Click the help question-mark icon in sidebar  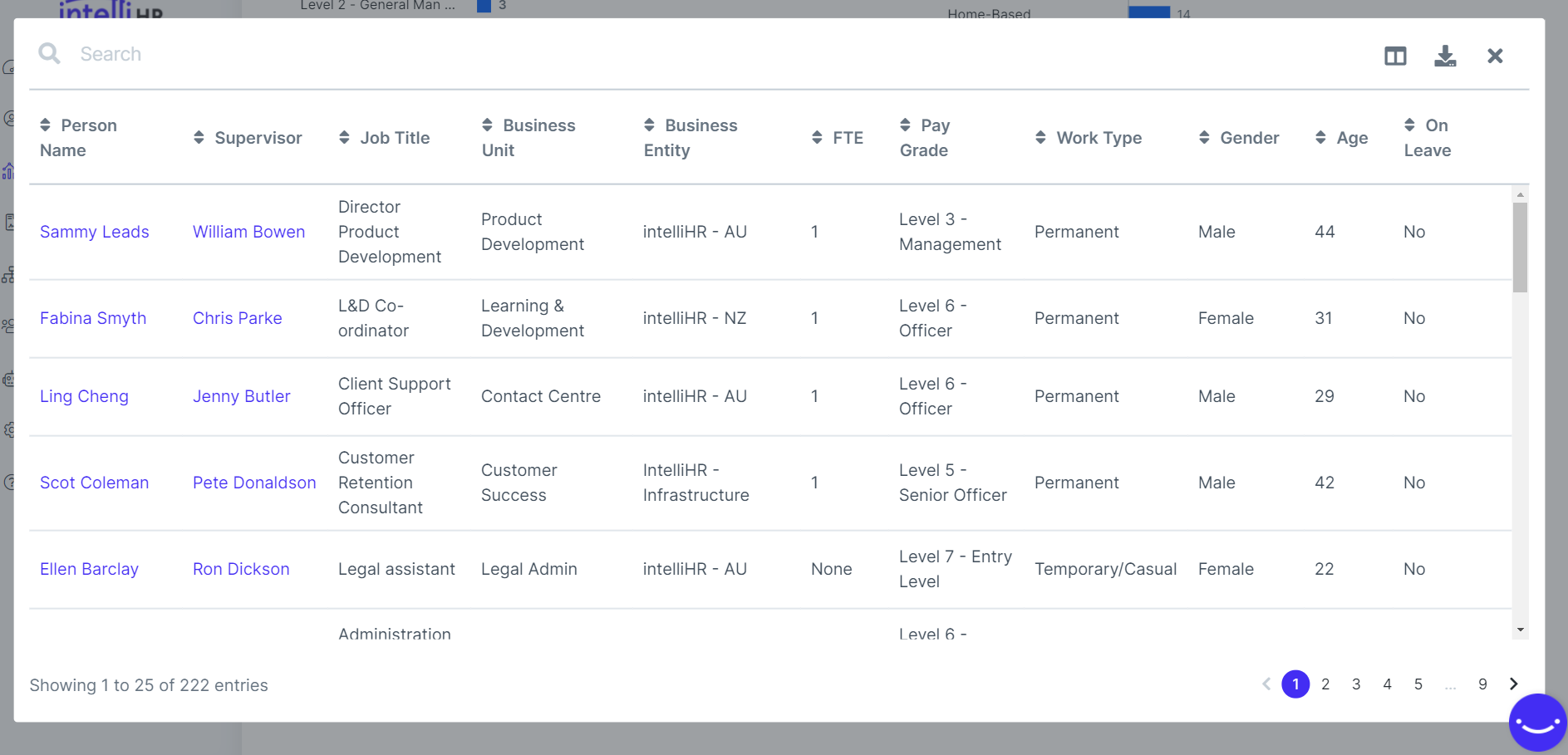10,483
